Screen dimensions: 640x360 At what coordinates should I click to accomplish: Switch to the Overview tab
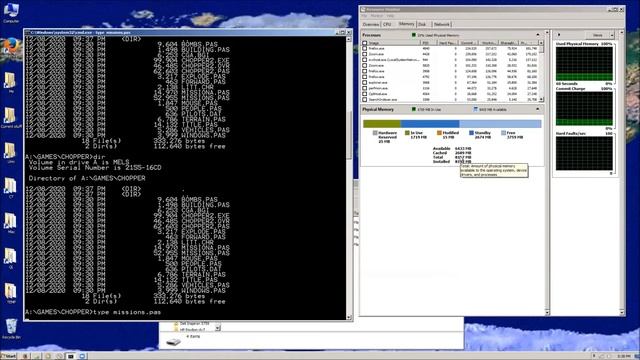pos(371,24)
